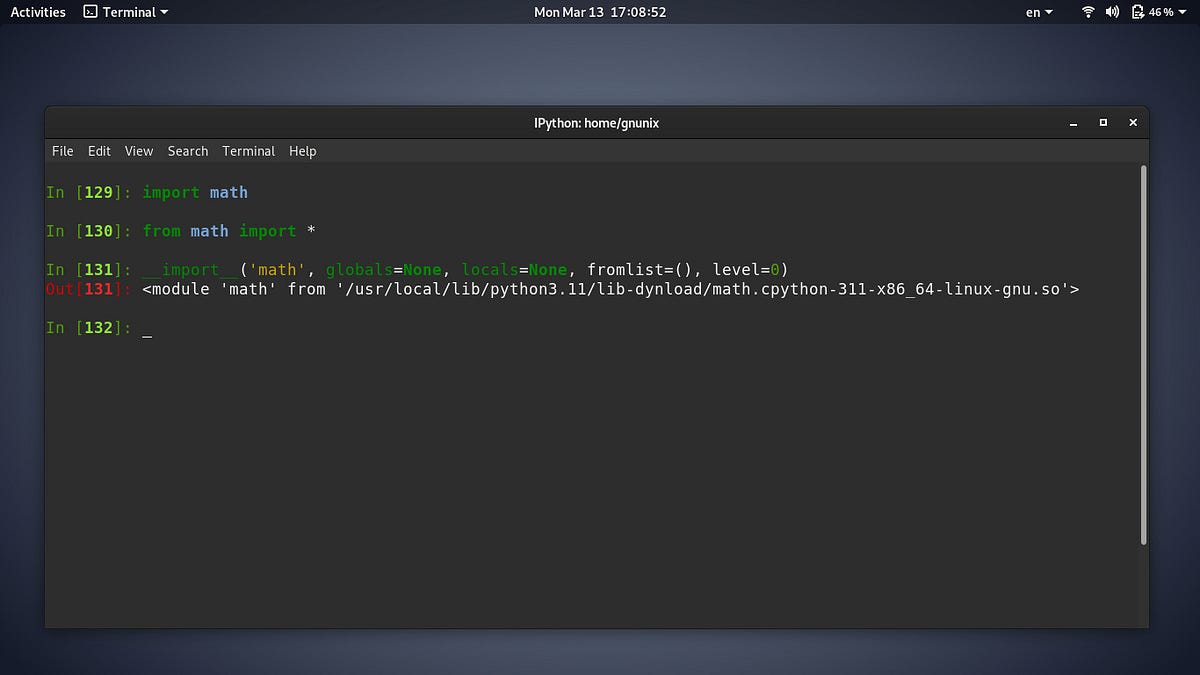Open the File menu
This screenshot has width=1200, height=675.
coord(62,151)
